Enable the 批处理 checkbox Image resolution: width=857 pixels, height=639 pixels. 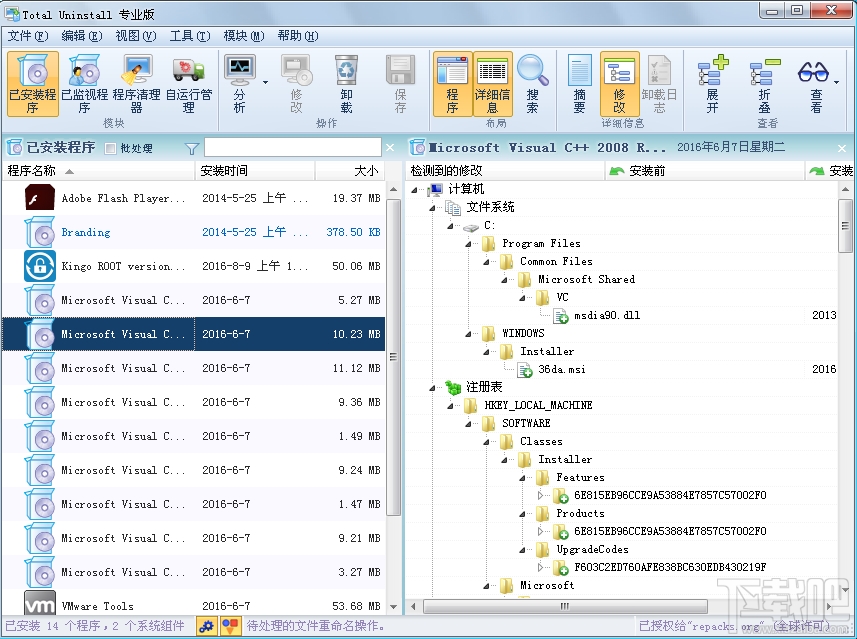point(110,147)
